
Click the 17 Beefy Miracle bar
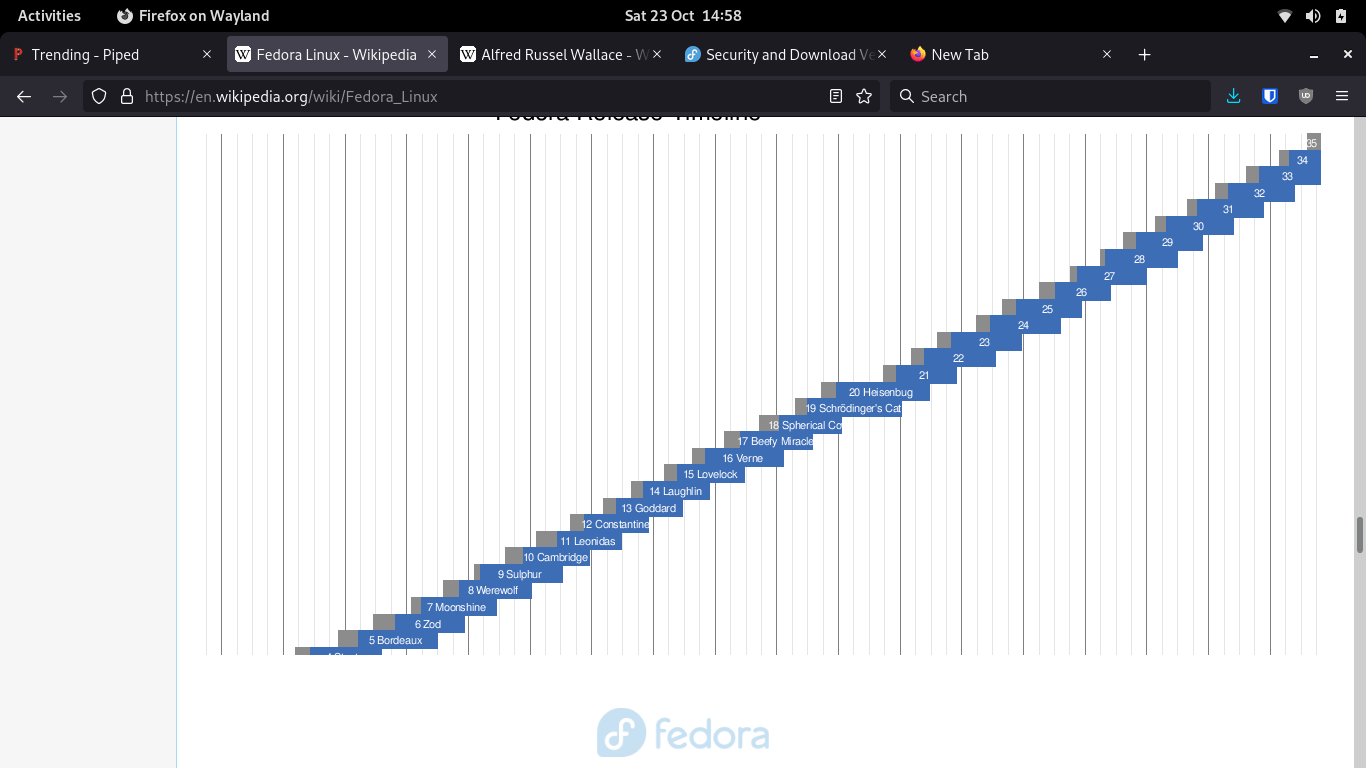(x=776, y=441)
